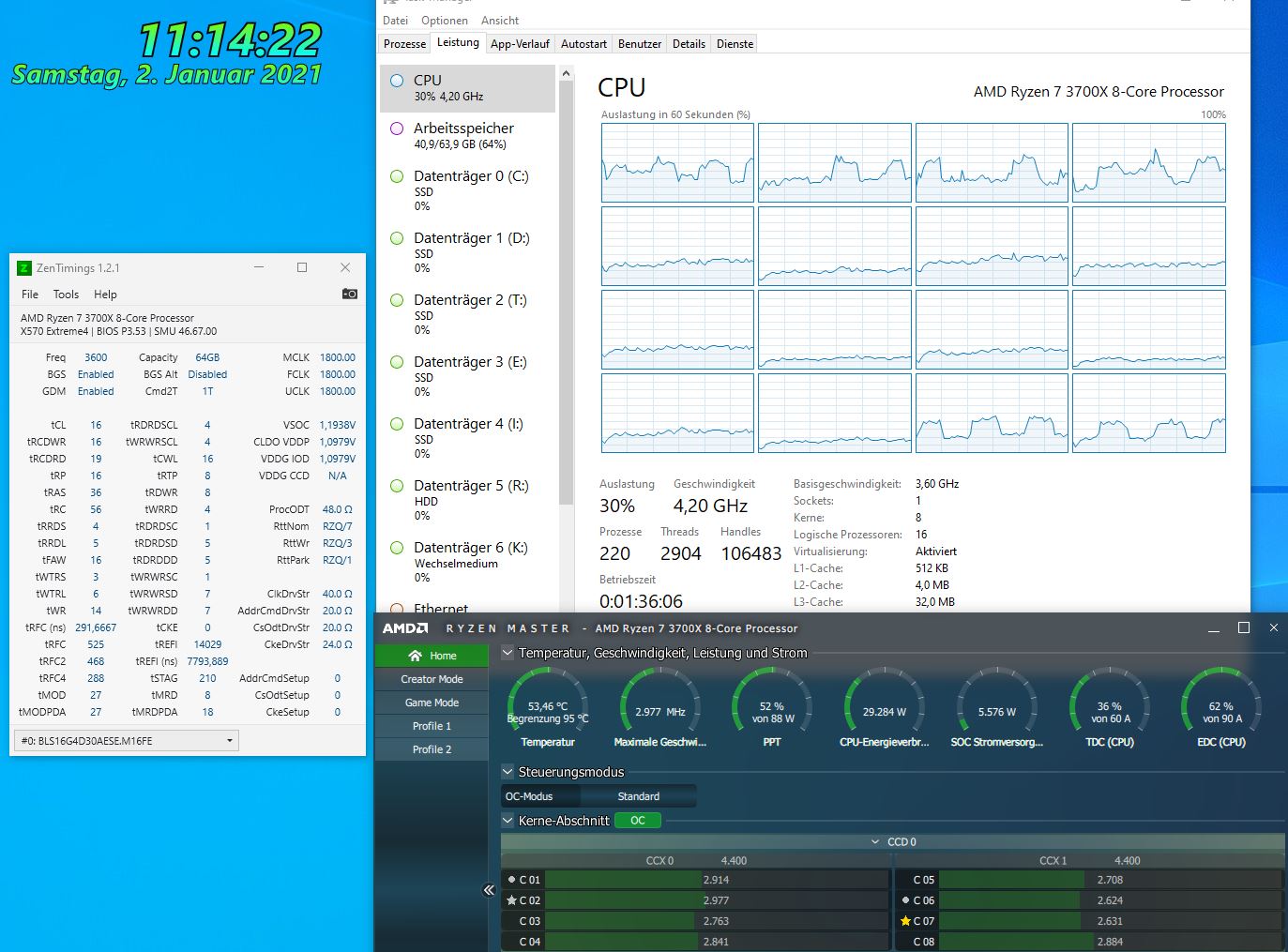Image resolution: width=1288 pixels, height=952 pixels.
Task: Switch to the Autostart tab
Action: click(x=583, y=44)
